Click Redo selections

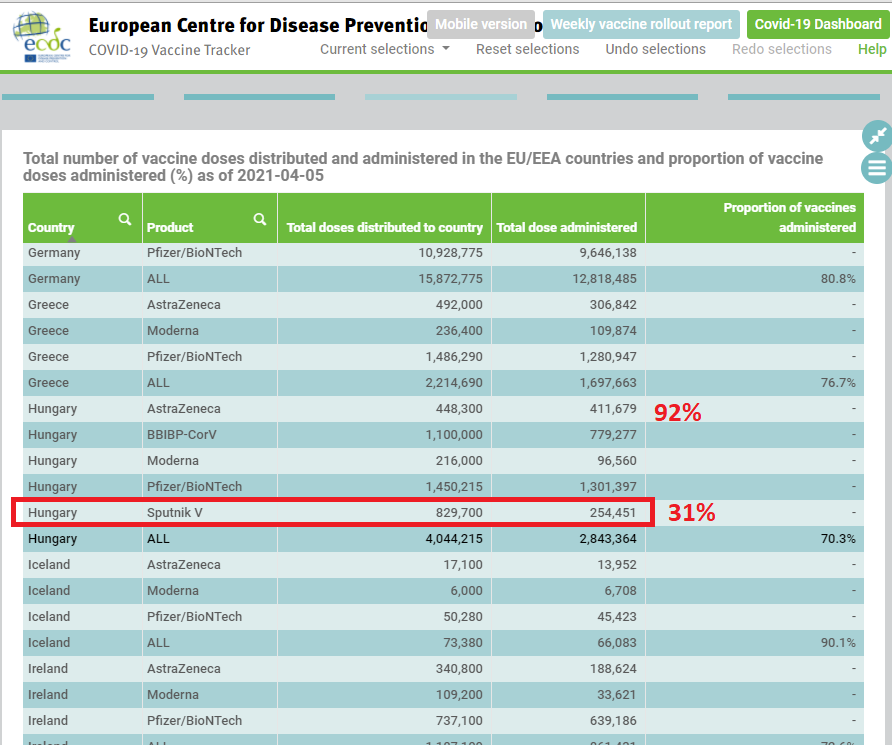782,49
